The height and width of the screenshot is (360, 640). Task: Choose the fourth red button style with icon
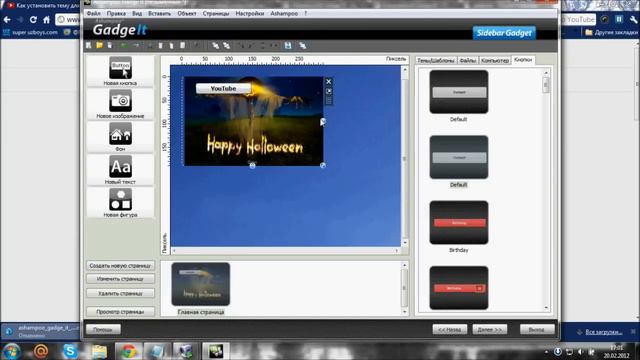pyautogui.click(x=459, y=288)
